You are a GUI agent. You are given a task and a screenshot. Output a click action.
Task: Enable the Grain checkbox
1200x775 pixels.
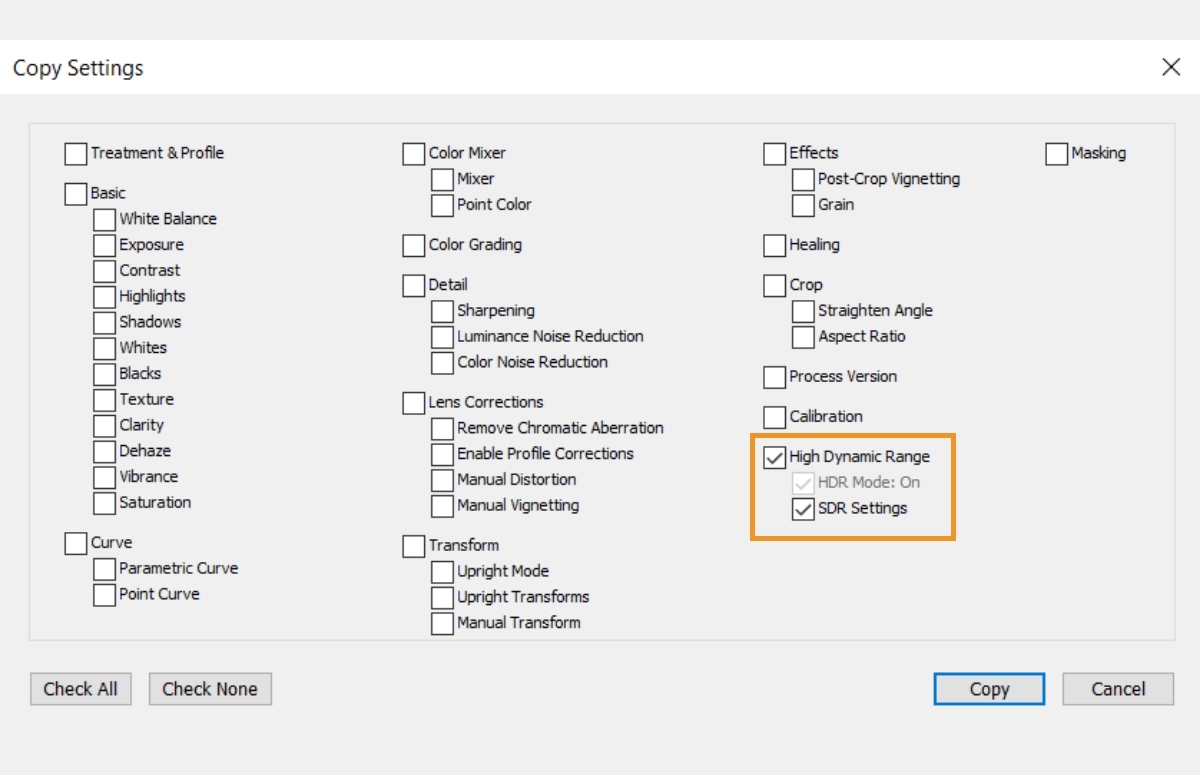[801, 205]
